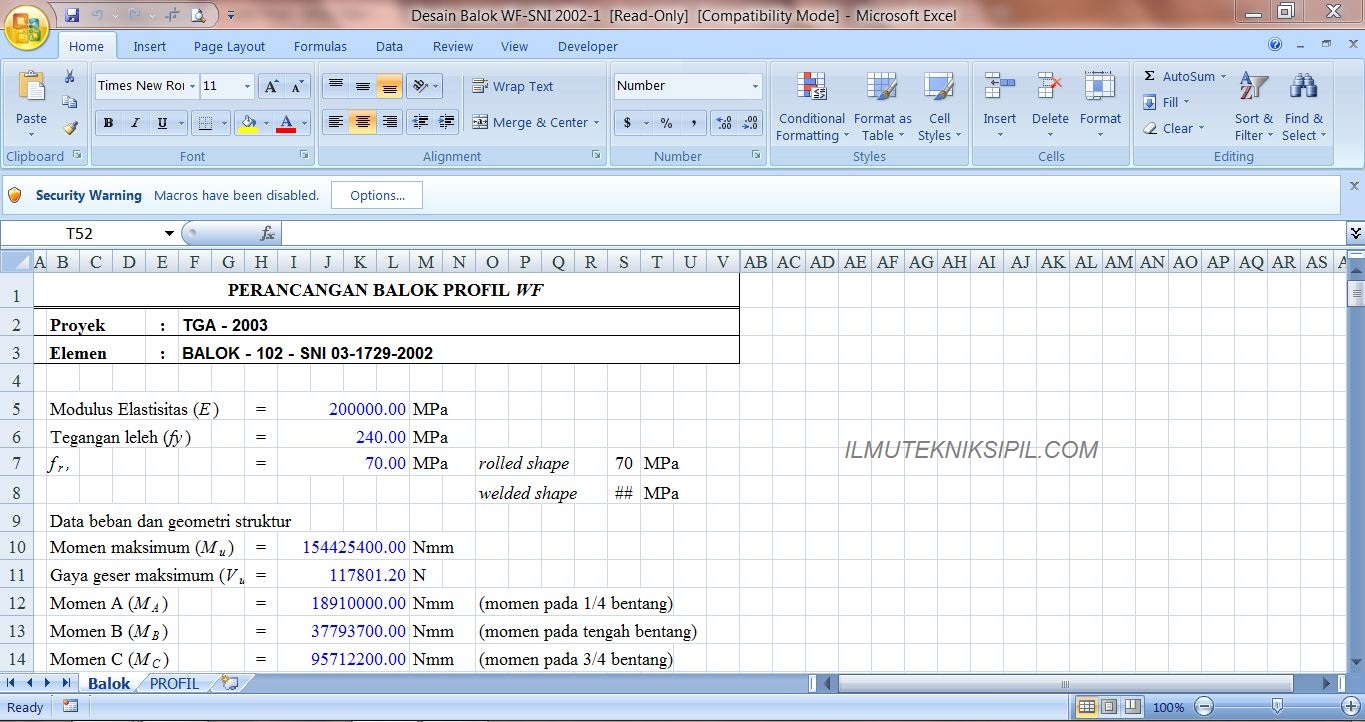Open Microsoft Office Excel Help

coord(1275,45)
